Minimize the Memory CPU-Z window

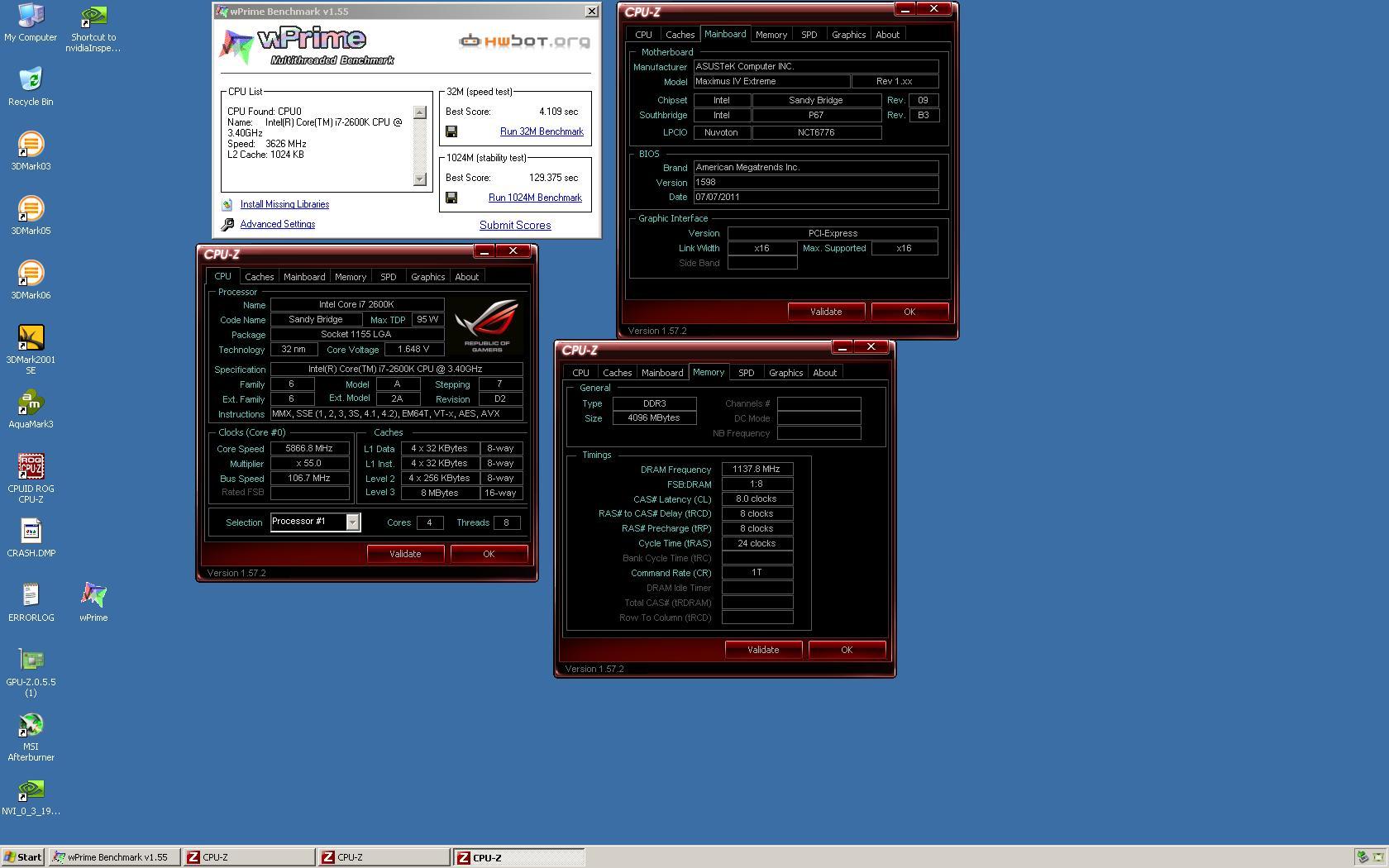point(842,347)
